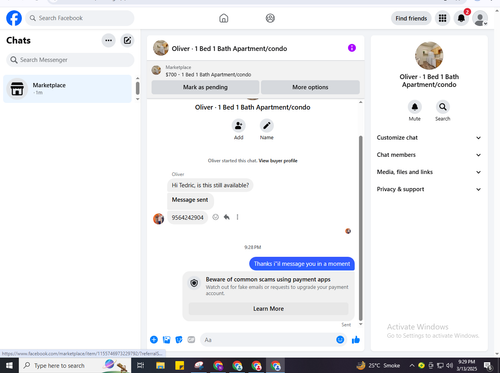Image resolution: width=500 pixels, height=373 pixels.
Task: Open Task View on the taskbar
Action: (x=141, y=366)
